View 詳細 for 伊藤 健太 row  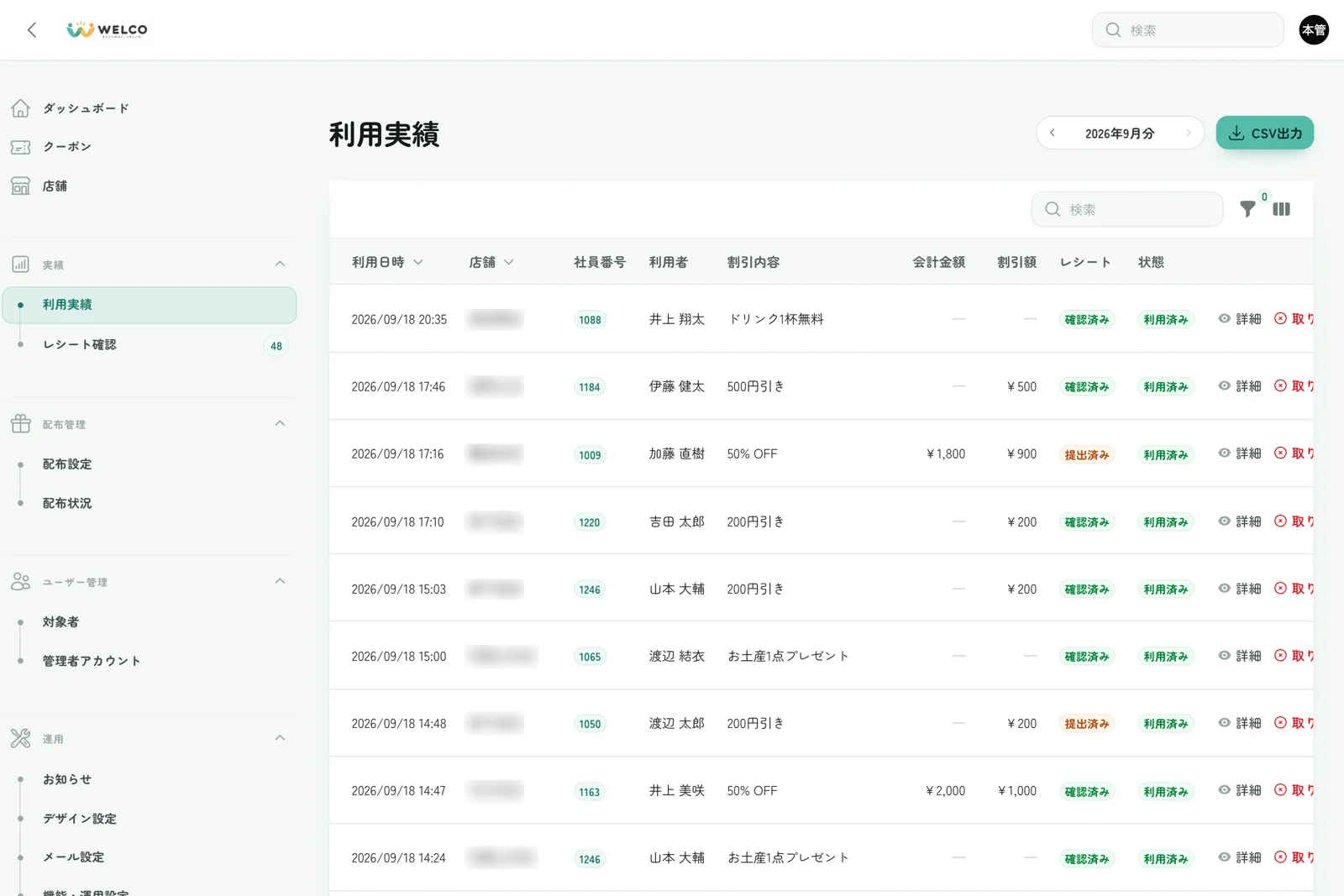coord(1240,386)
